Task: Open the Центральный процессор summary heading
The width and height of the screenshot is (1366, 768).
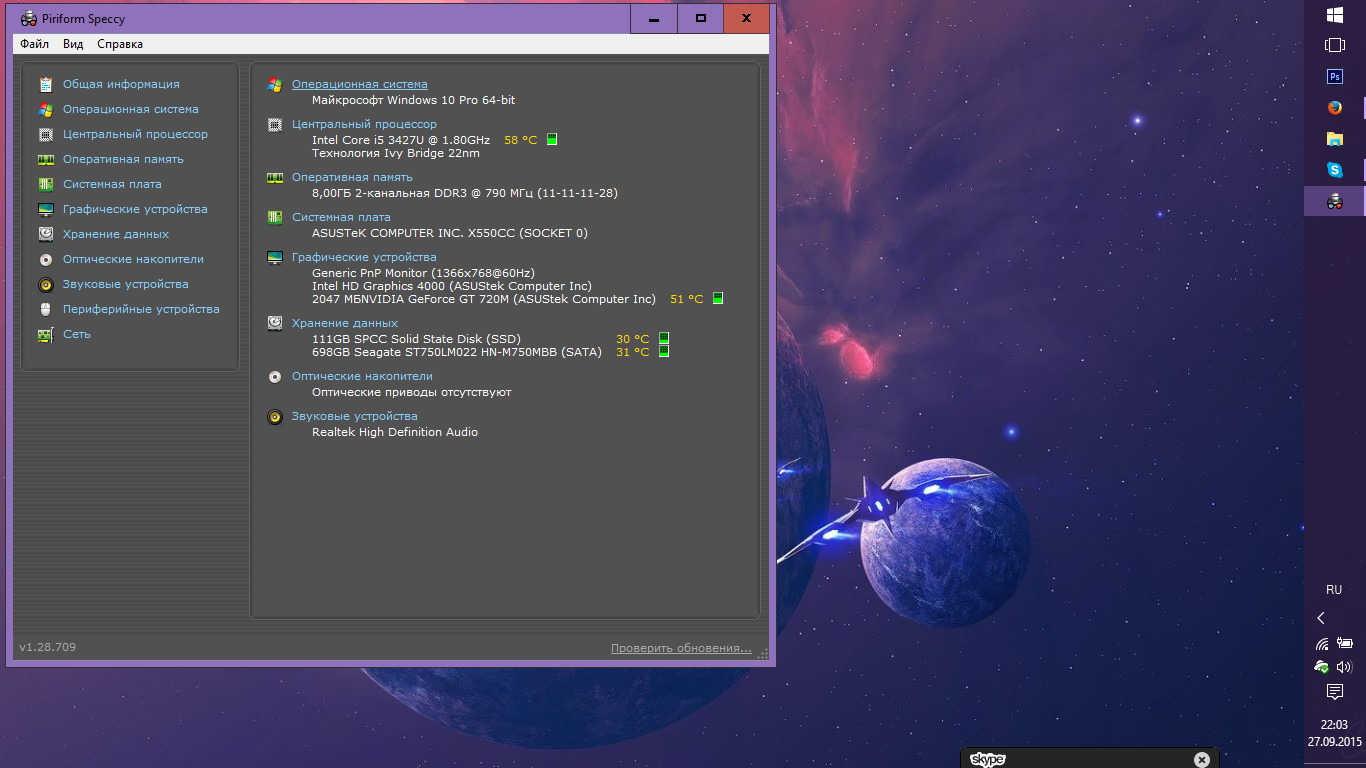Action: pyautogui.click(x=364, y=124)
